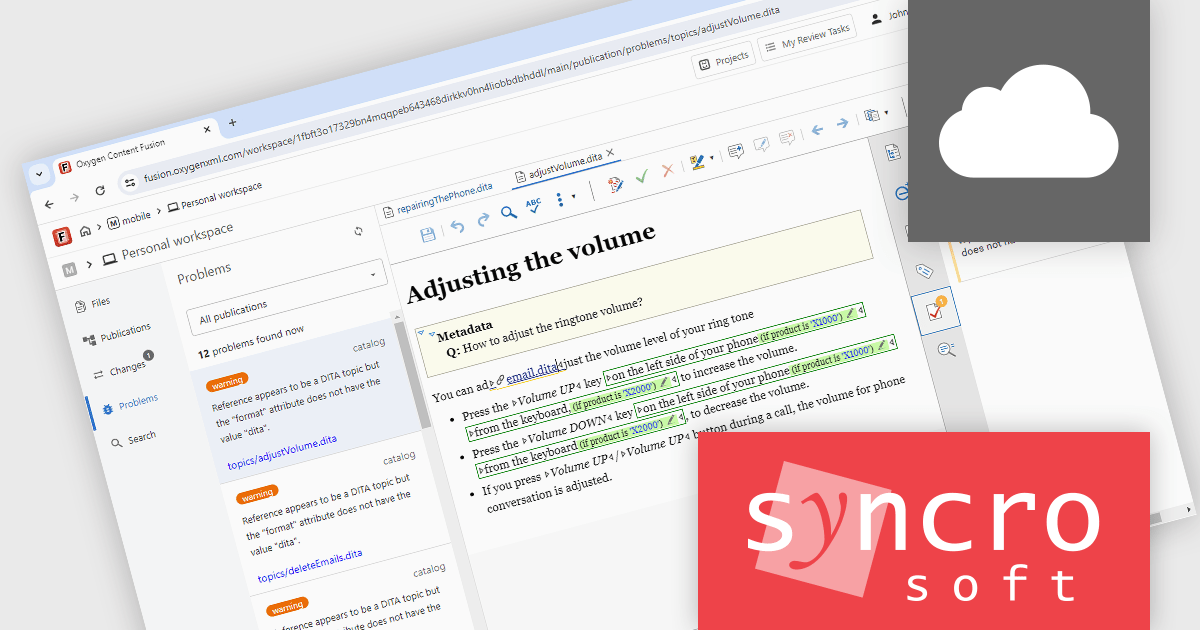Viewport: 1200px width, 630px height.
Task: Open My Review Tasks
Action: click(x=806, y=38)
